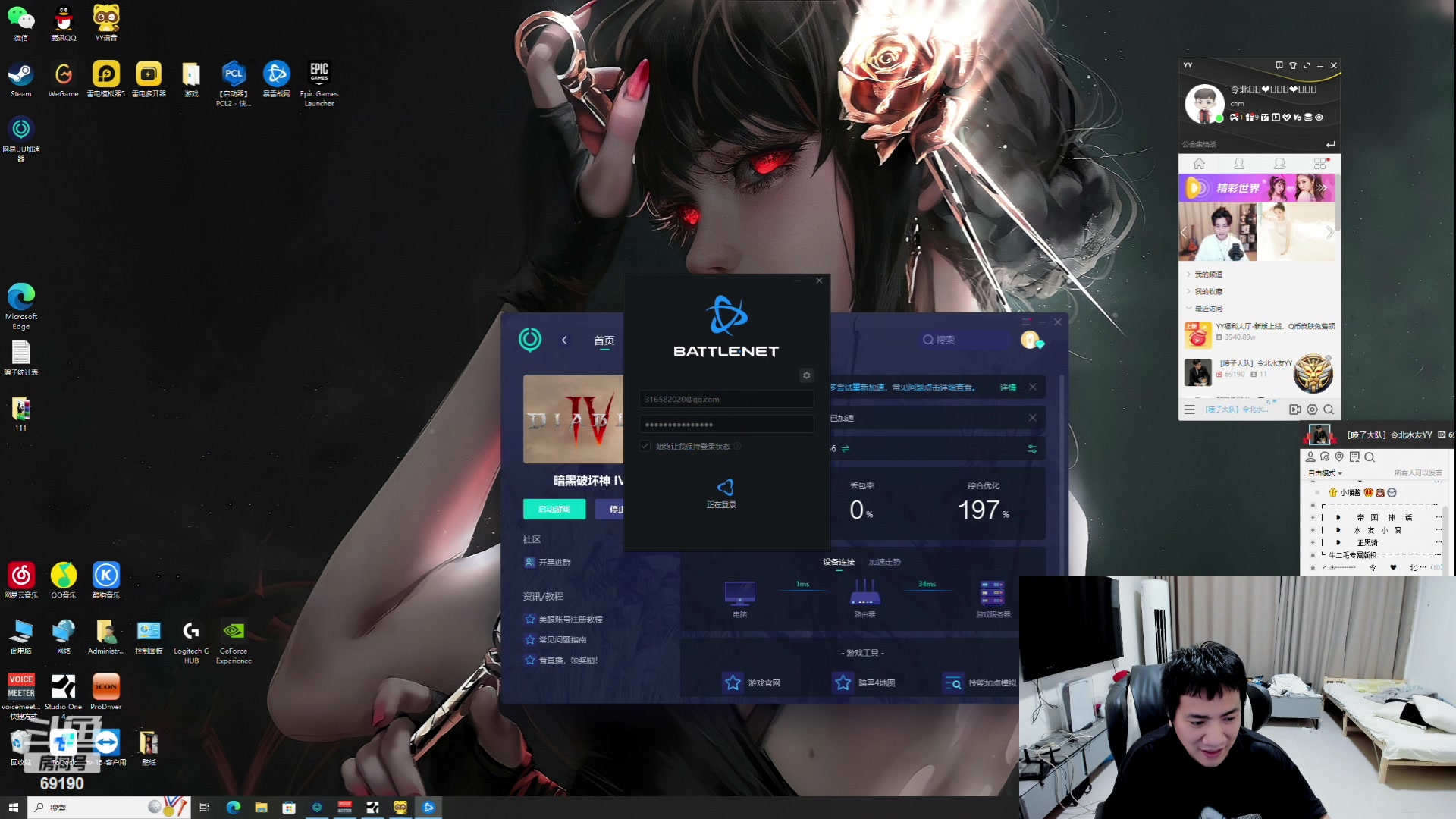Click channel window location pin icon
This screenshot has height=819, width=1456.
pyautogui.click(x=1339, y=457)
